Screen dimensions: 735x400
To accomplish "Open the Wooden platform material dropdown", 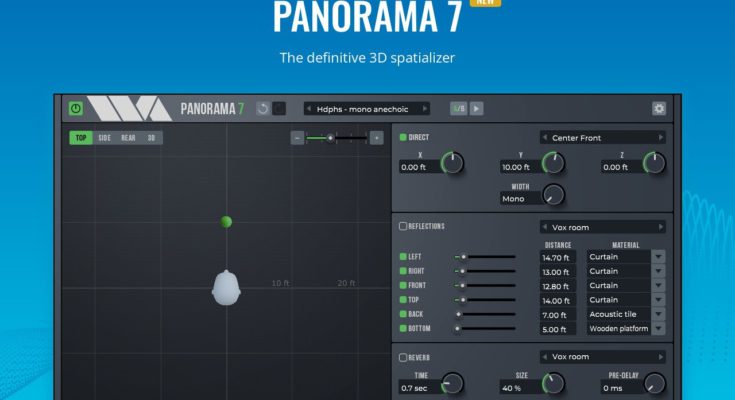I will point(657,328).
